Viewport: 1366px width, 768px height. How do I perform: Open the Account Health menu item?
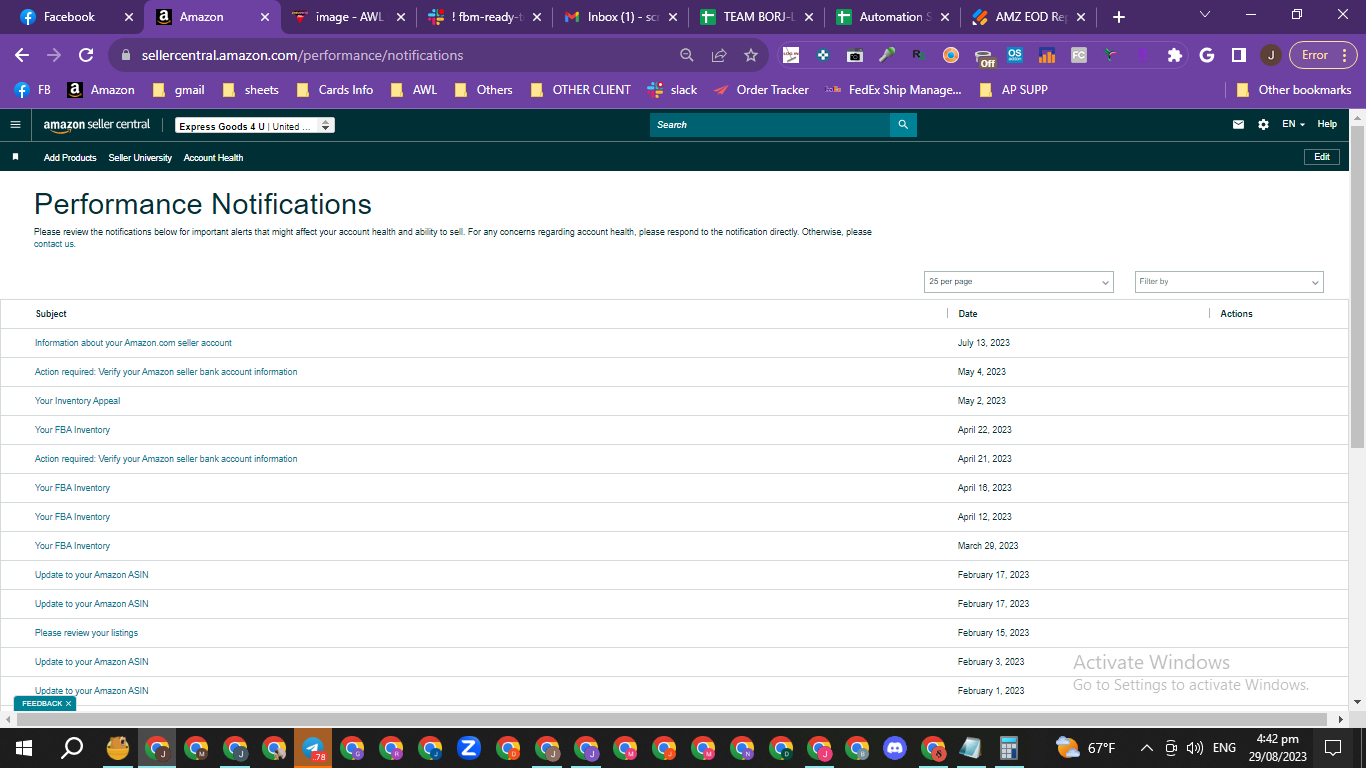tap(213, 158)
